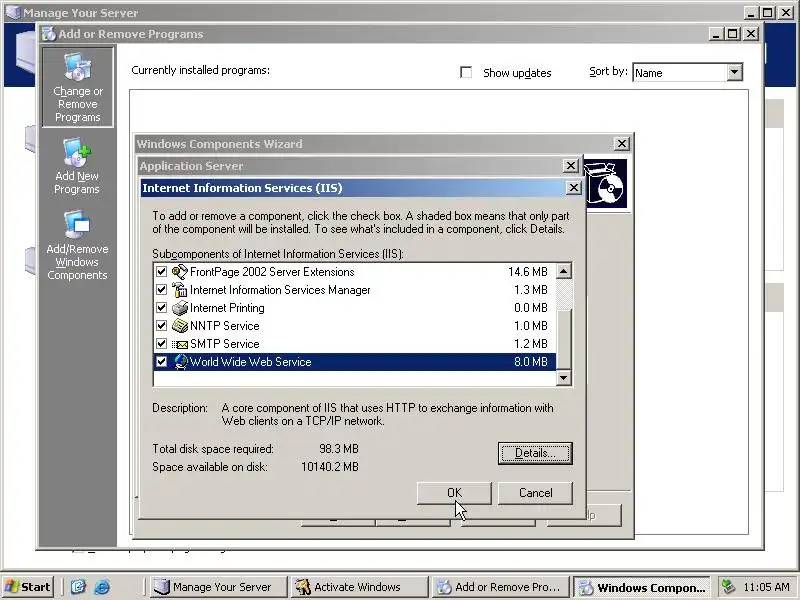Select the SMTP Service row text
The height and width of the screenshot is (600, 800).
coord(224,344)
